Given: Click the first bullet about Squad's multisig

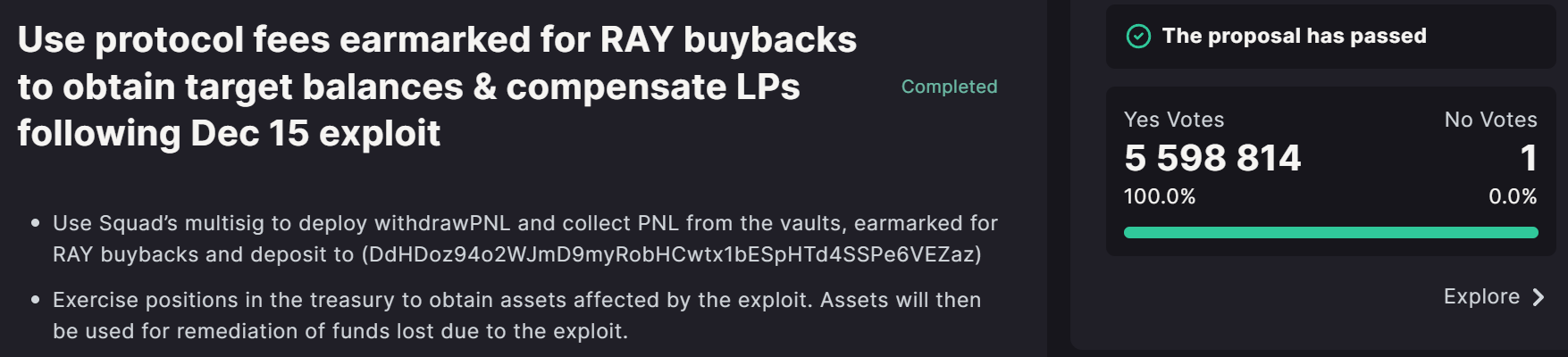Looking at the screenshot, I should [x=525, y=238].
